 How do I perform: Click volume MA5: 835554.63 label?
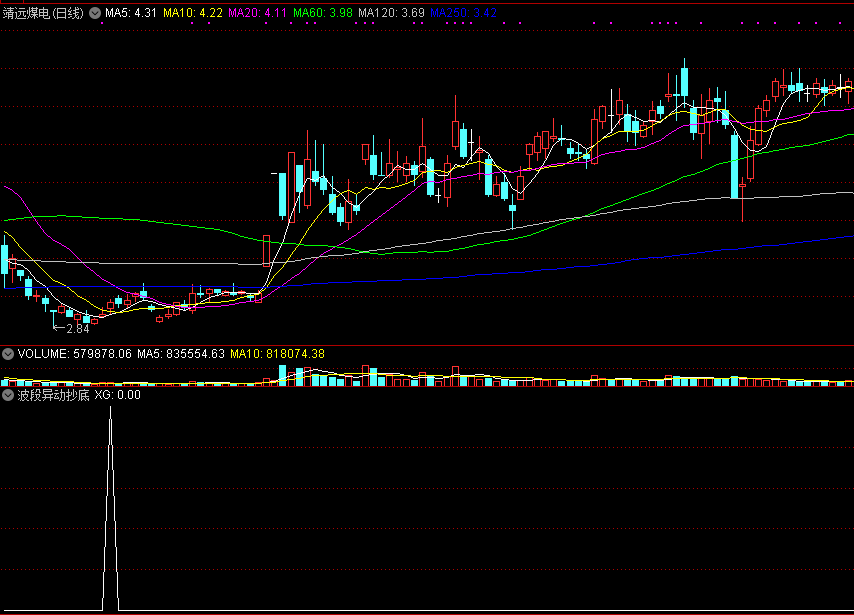point(181,354)
